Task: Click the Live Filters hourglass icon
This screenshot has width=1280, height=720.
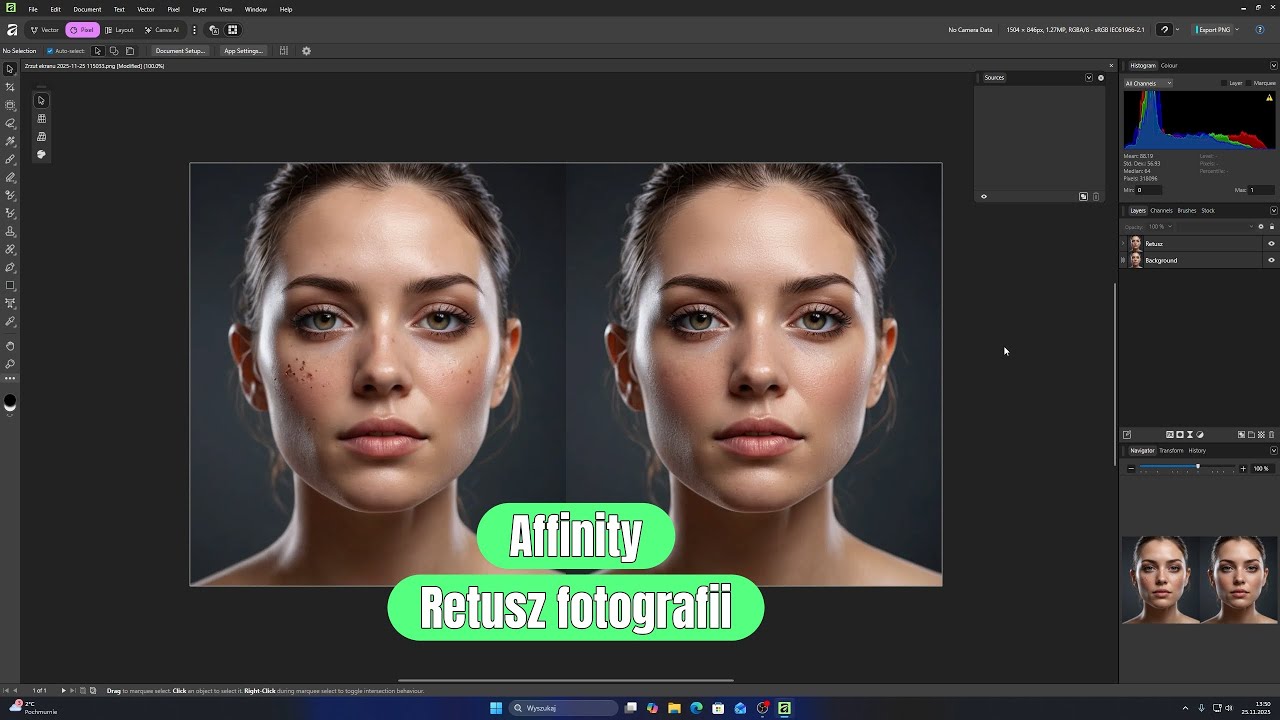Action: pos(1190,435)
